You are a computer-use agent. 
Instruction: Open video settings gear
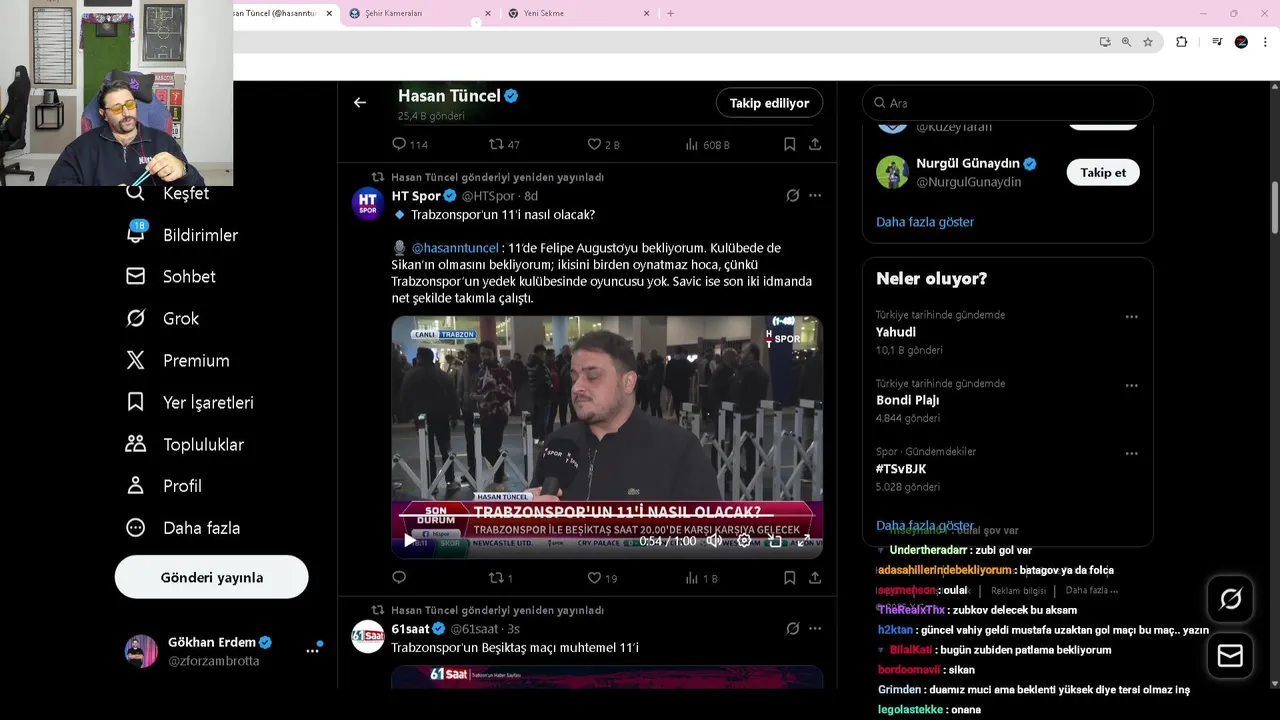point(744,540)
